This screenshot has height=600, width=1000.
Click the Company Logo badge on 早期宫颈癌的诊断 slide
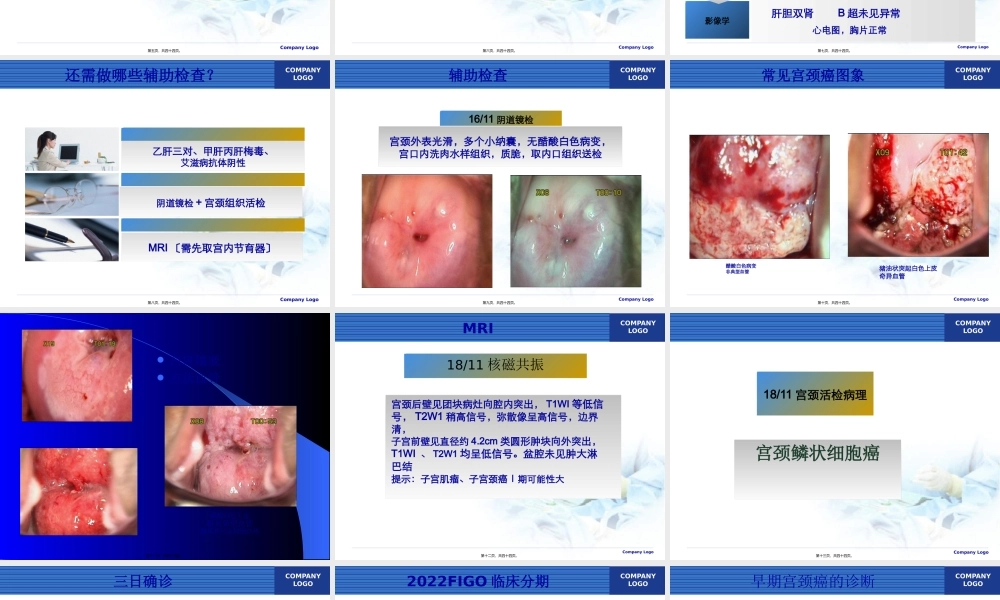click(970, 579)
